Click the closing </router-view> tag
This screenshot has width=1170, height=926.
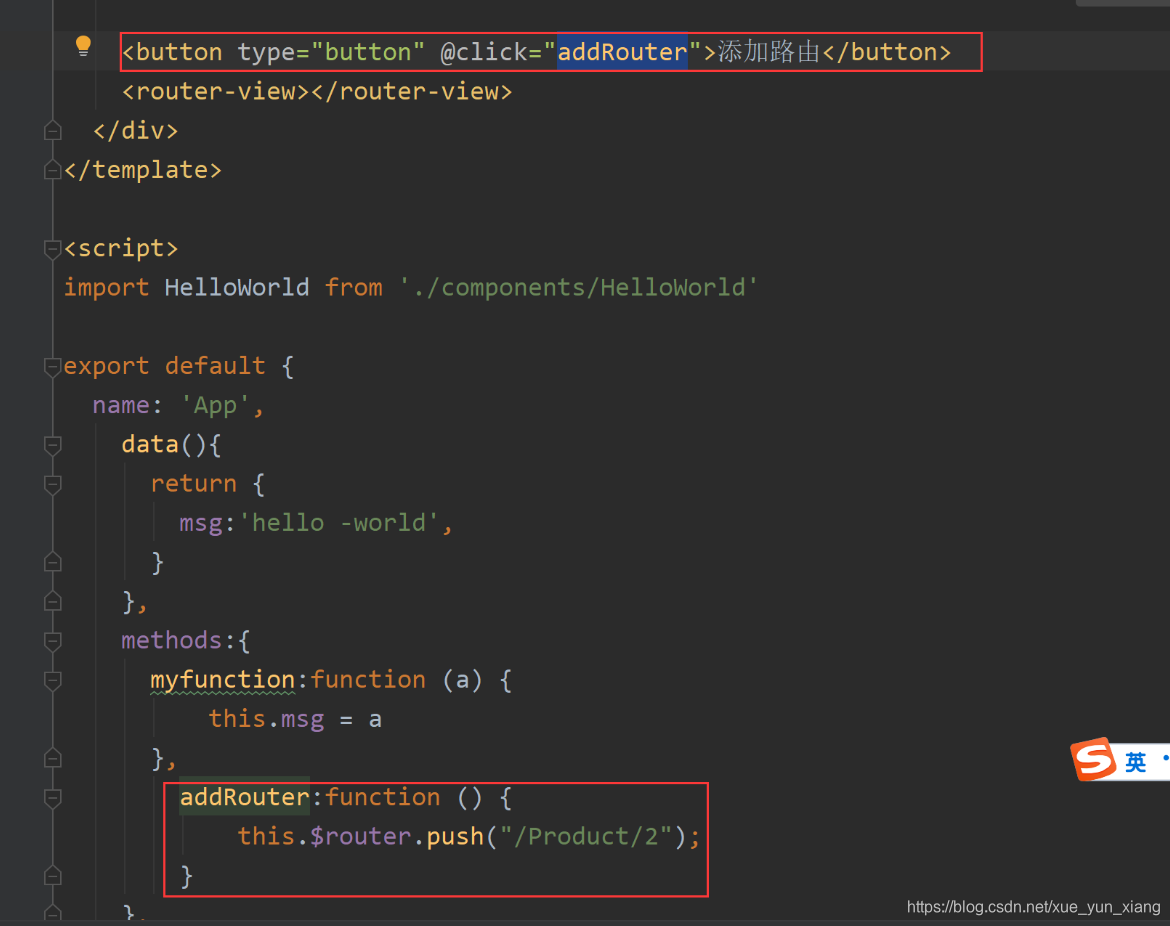click(412, 92)
